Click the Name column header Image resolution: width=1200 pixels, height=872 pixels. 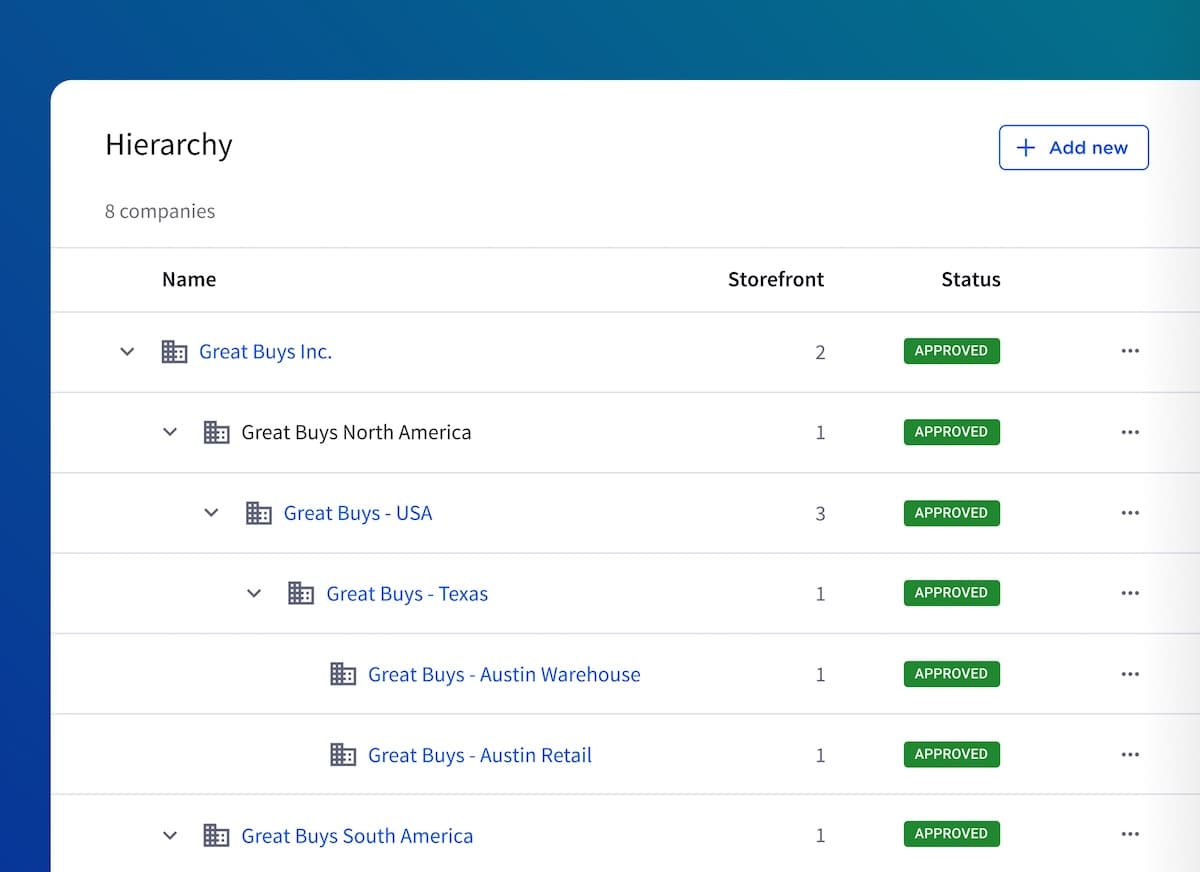click(x=189, y=280)
